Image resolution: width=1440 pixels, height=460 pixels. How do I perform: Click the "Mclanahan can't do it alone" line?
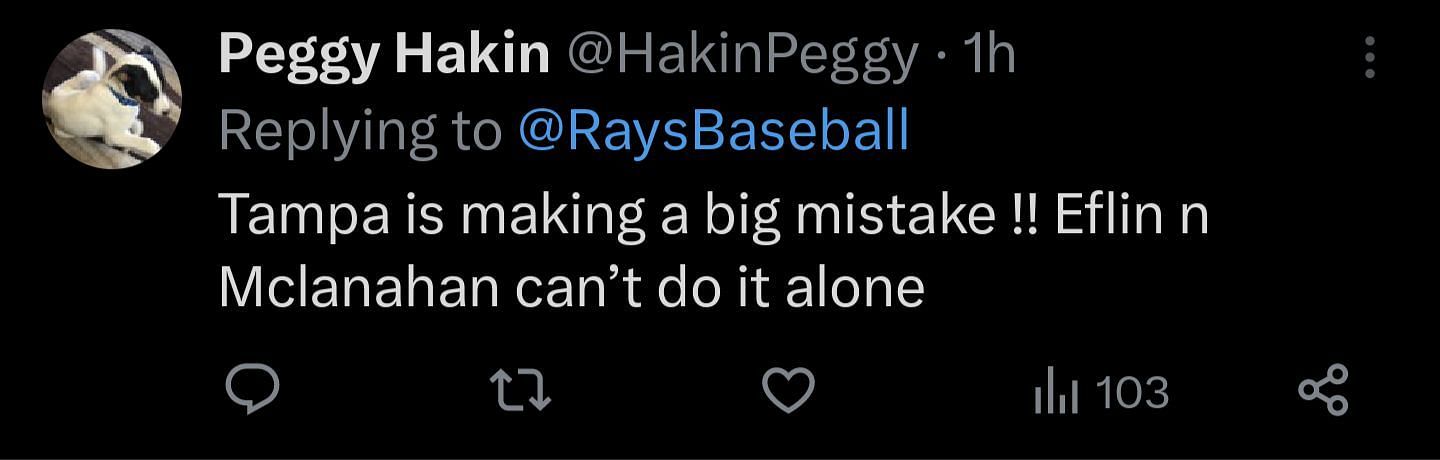(x=570, y=287)
